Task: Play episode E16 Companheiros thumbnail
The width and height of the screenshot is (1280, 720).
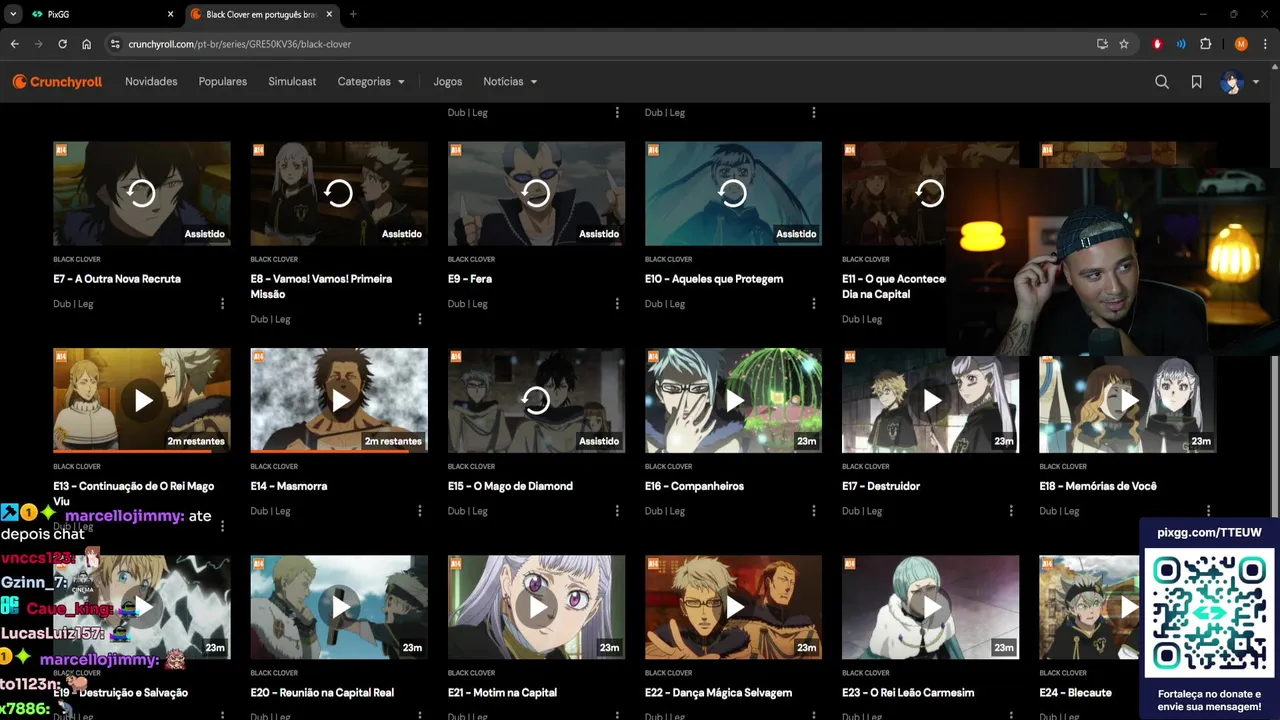Action: coord(733,400)
